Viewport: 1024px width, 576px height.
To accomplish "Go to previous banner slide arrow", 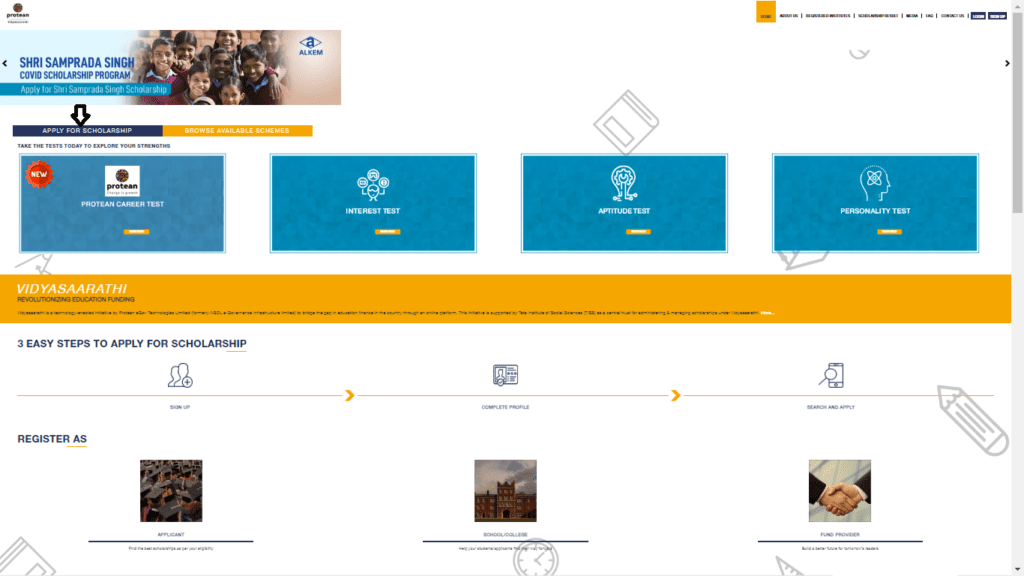I will [x=5, y=63].
